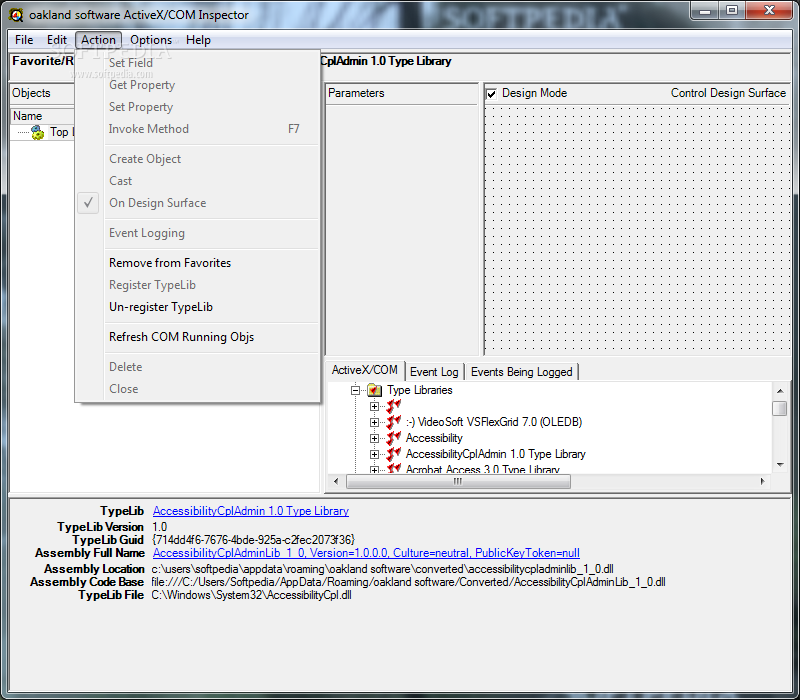The width and height of the screenshot is (800, 700).
Task: Collapse the Type Libraries node
Action: point(356,391)
